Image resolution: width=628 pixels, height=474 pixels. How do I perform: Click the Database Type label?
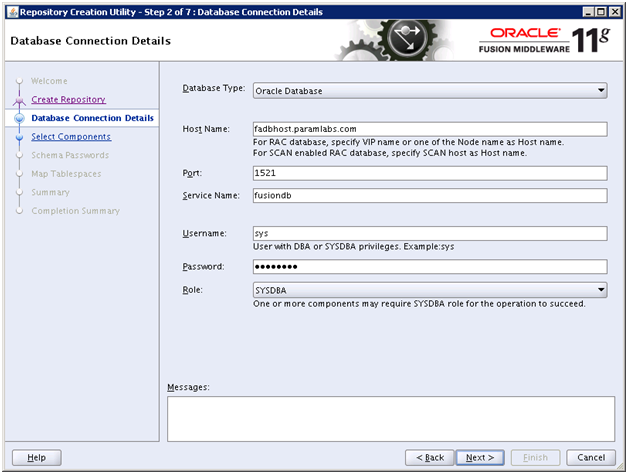[213, 88]
